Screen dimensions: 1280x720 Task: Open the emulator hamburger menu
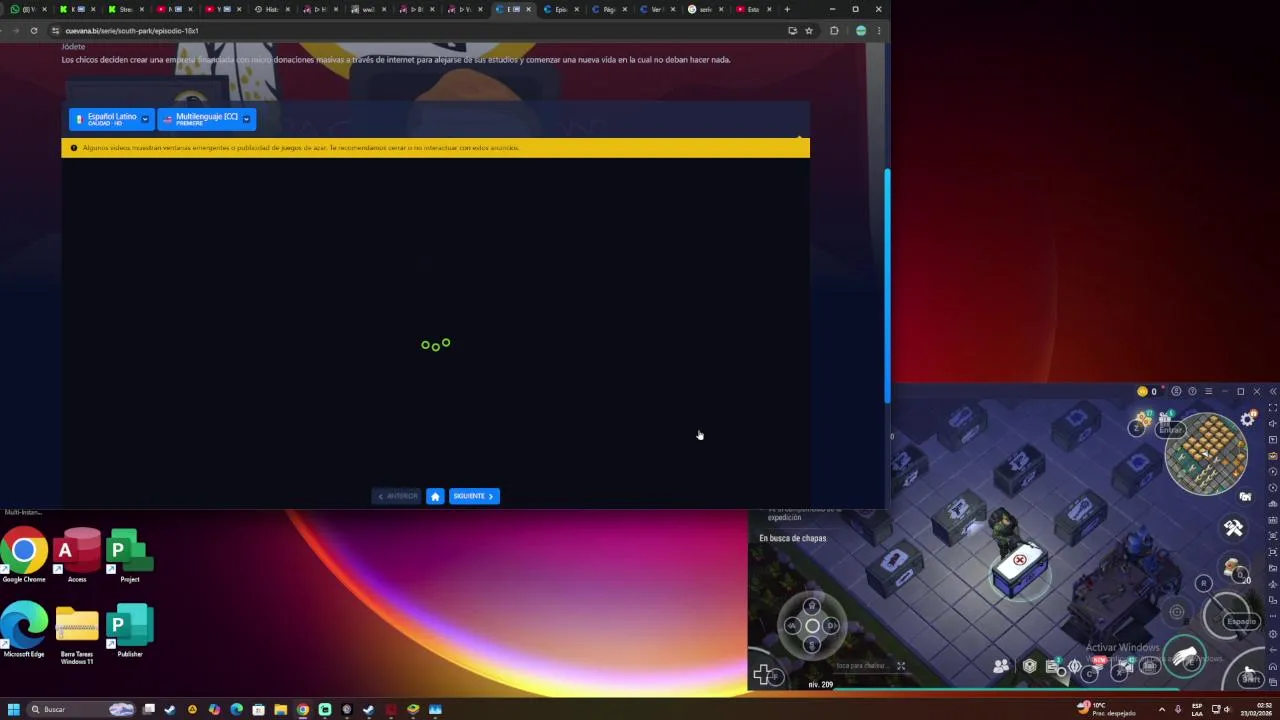(1208, 392)
